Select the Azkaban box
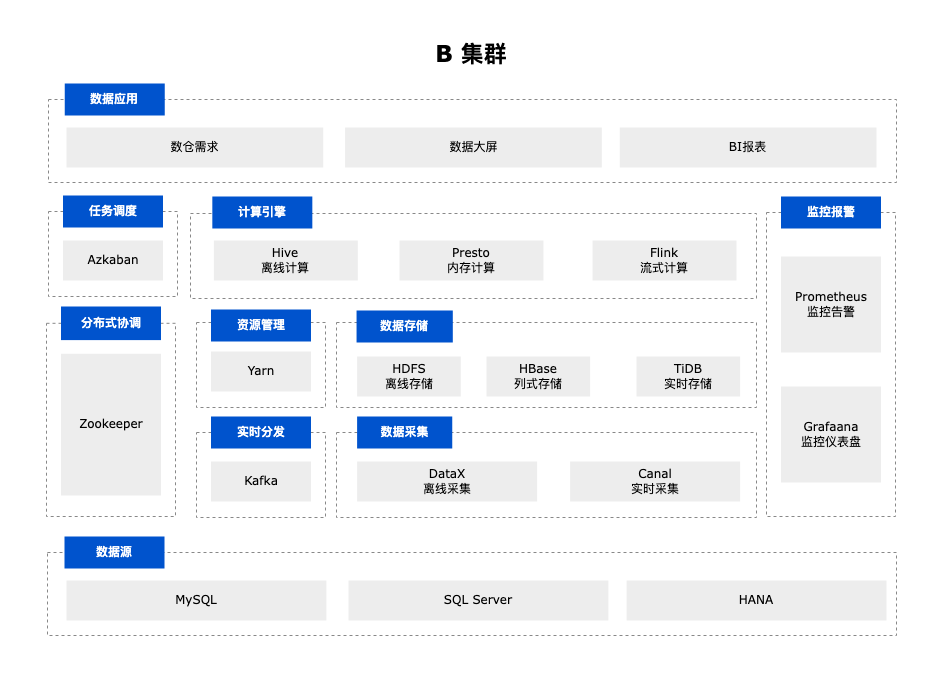Viewport: 943px width, 673px height. click(x=112, y=260)
